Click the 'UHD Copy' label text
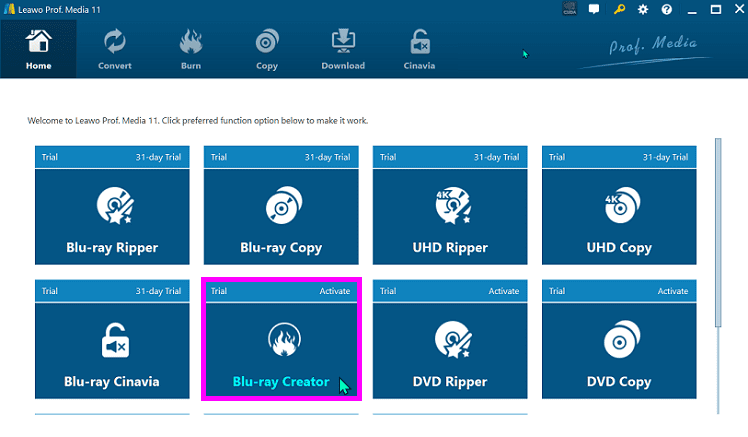 619,248
